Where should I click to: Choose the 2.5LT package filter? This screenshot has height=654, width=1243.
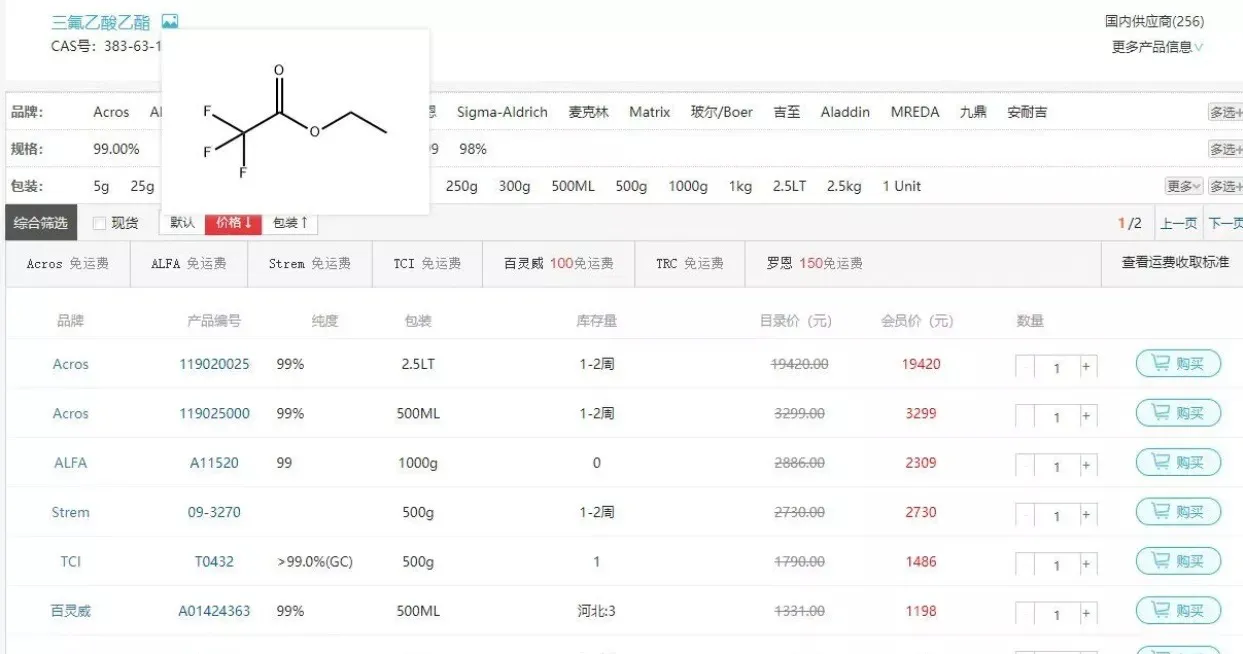coord(789,186)
